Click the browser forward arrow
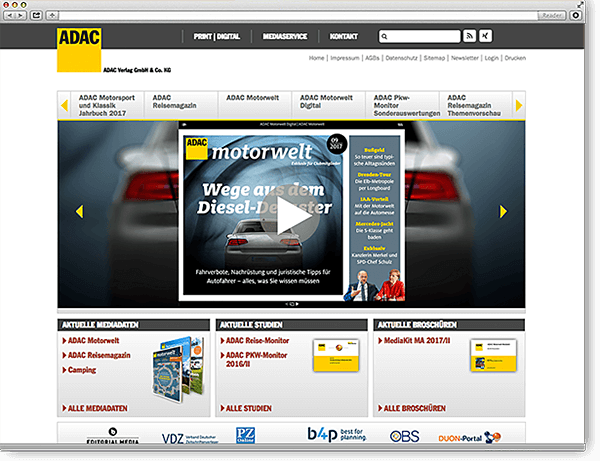 21,15
